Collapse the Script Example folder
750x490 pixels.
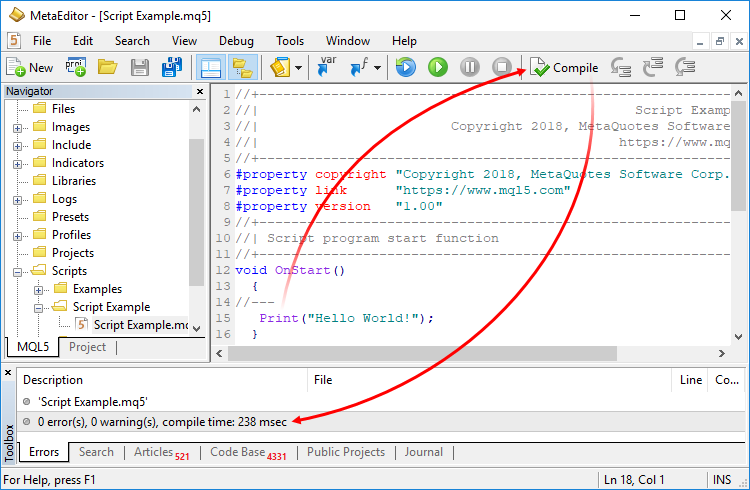(38, 308)
